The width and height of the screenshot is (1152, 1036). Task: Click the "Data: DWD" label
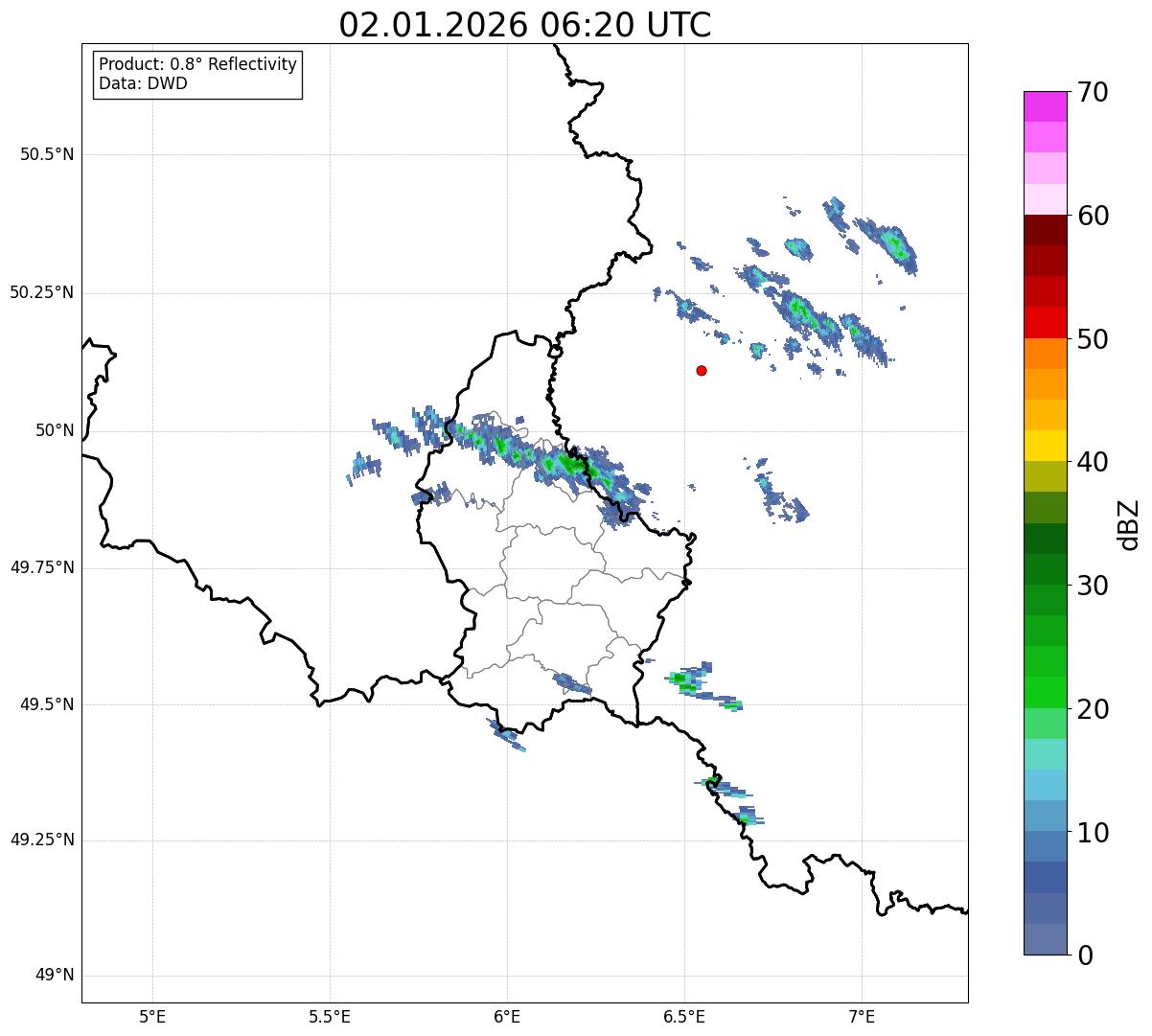coord(143,83)
